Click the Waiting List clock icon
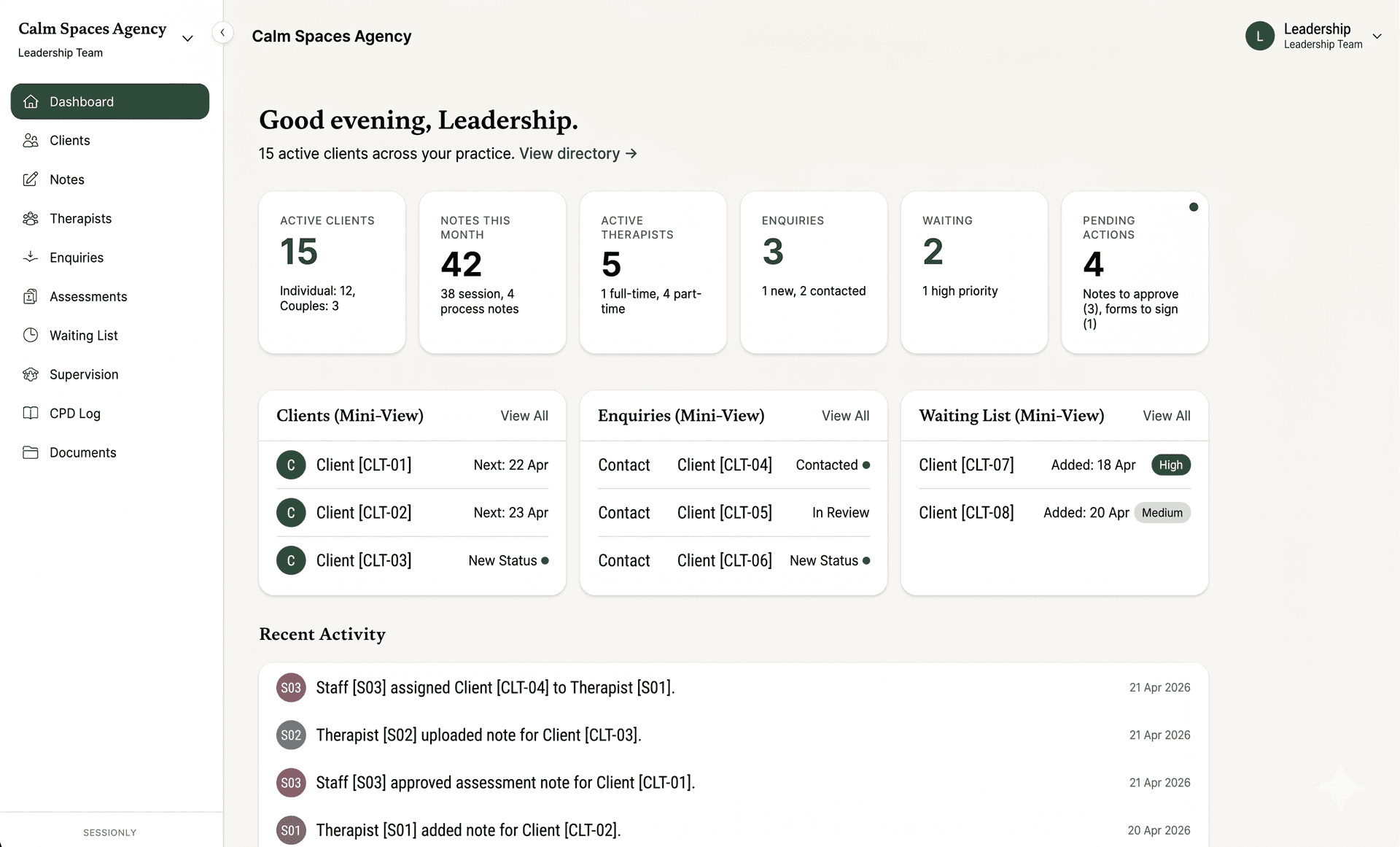Screen dimensions: 1400x847 (x=31, y=335)
